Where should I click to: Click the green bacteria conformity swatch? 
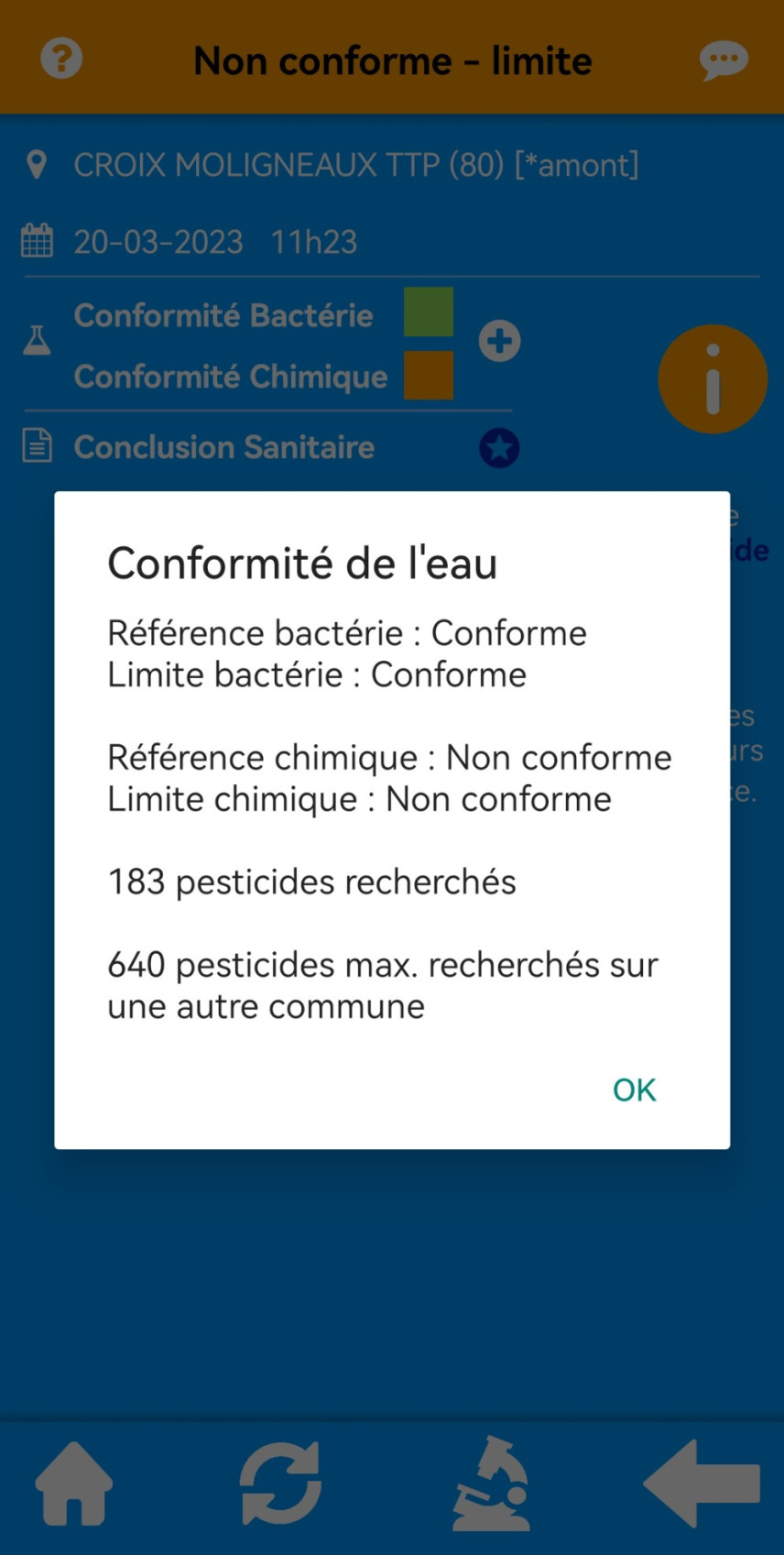pyautogui.click(x=429, y=312)
